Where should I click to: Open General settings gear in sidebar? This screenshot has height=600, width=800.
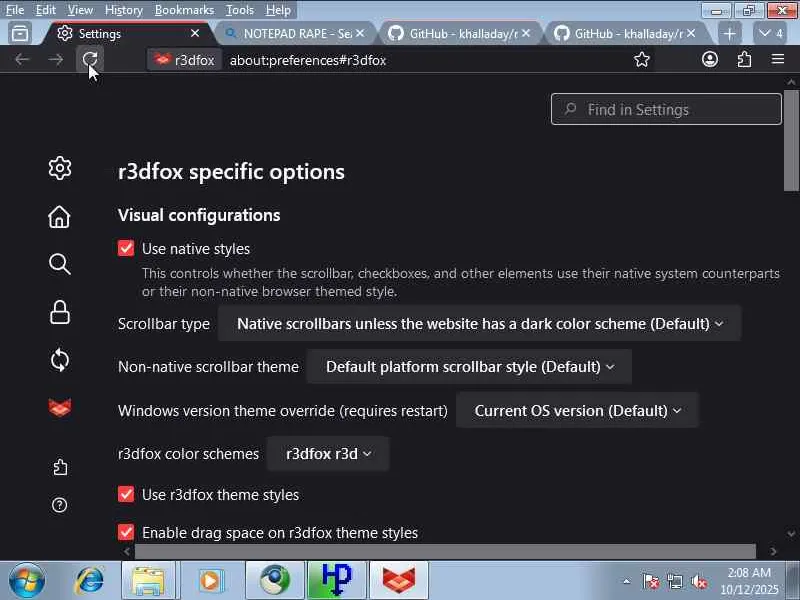[60, 168]
